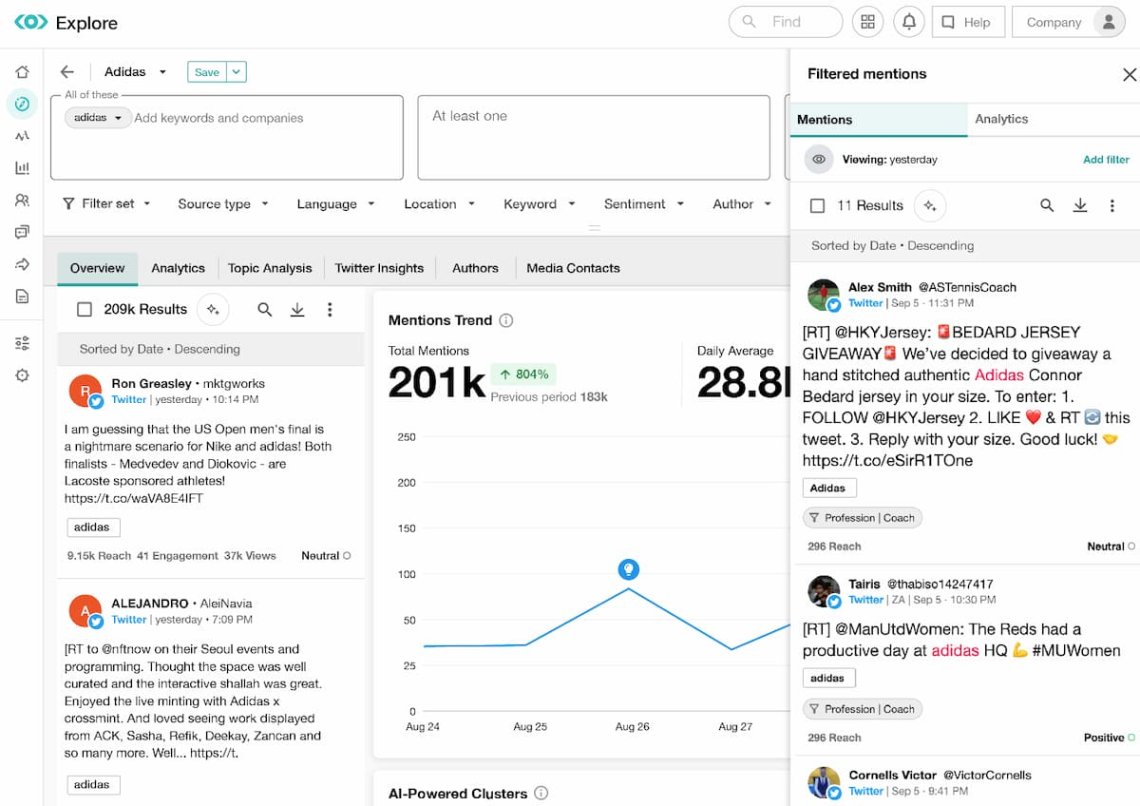
Task: Open the download icon in Filtered mentions panel
Action: [x=1080, y=205]
